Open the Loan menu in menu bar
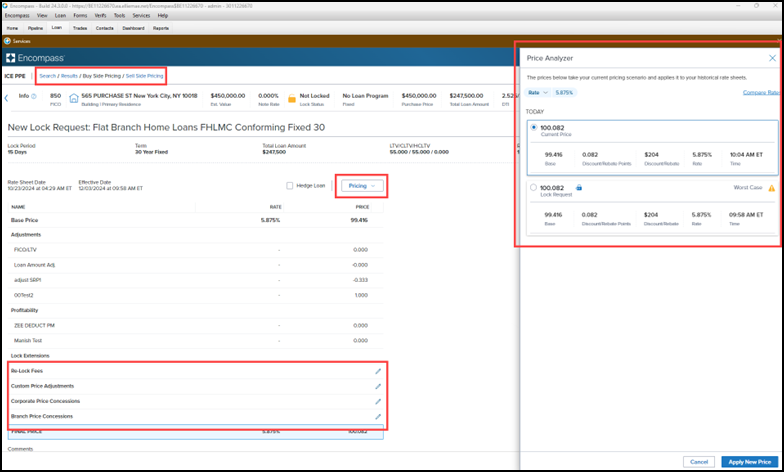This screenshot has height=472, width=784. [60, 16]
